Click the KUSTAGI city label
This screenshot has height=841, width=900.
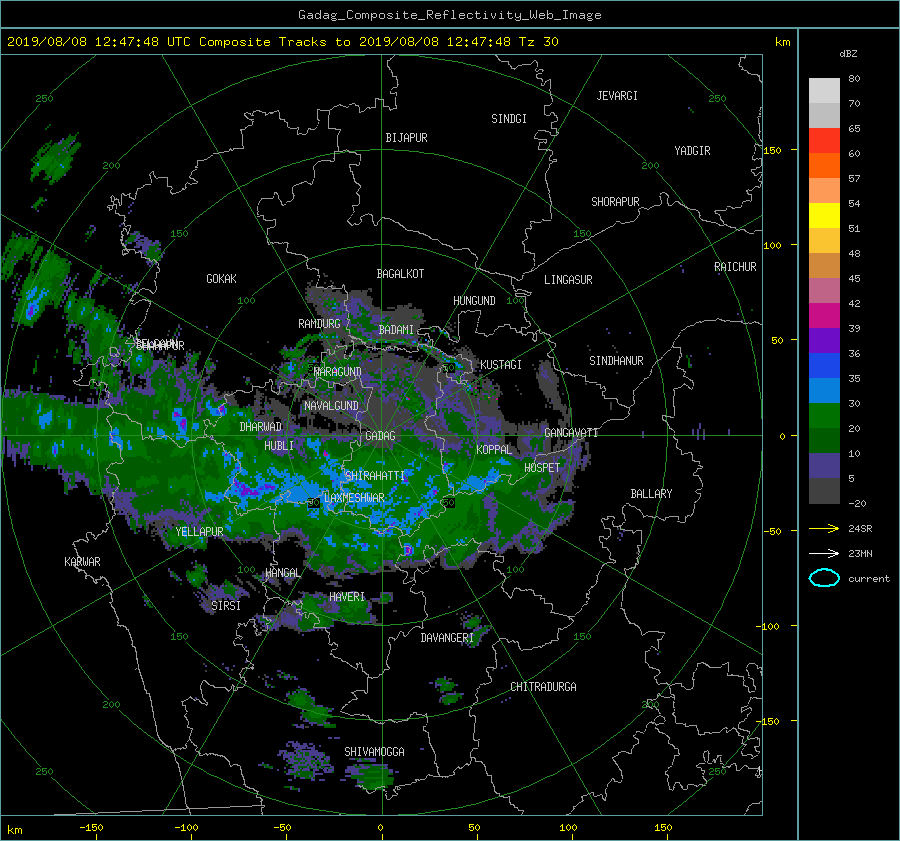tap(501, 365)
